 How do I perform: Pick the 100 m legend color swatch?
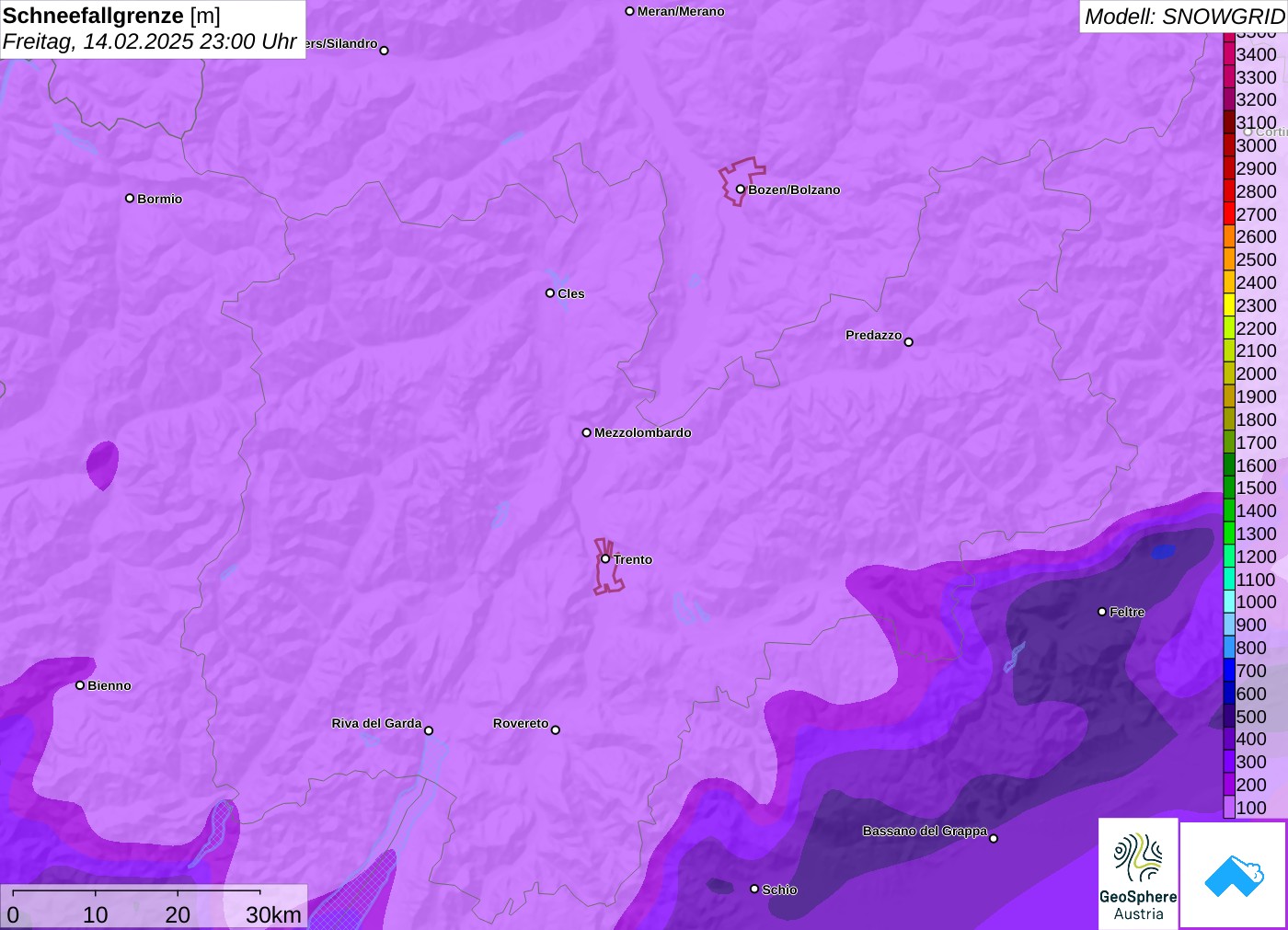click(x=1229, y=808)
